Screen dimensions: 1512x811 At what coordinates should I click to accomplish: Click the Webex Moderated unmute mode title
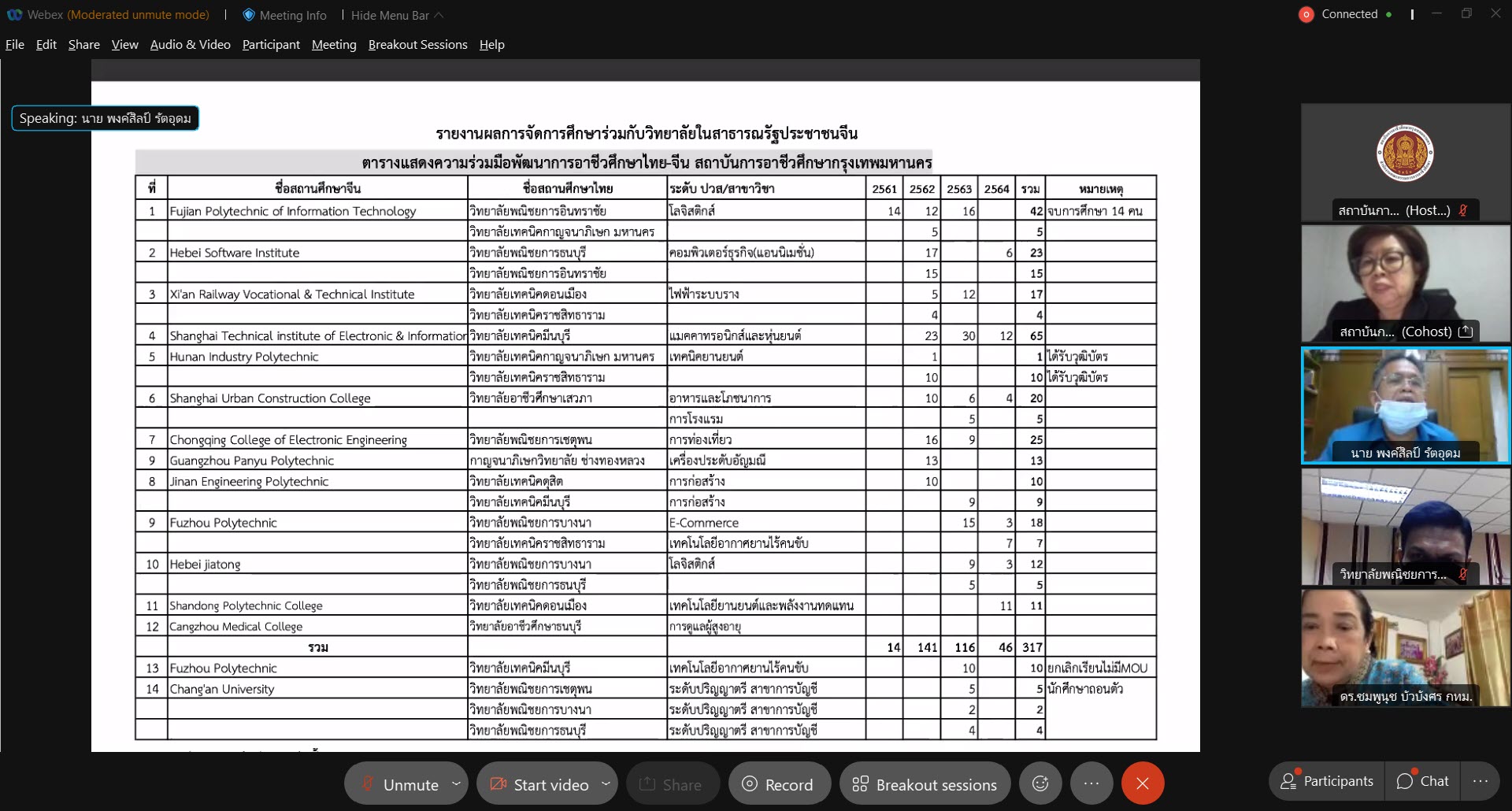tap(118, 15)
